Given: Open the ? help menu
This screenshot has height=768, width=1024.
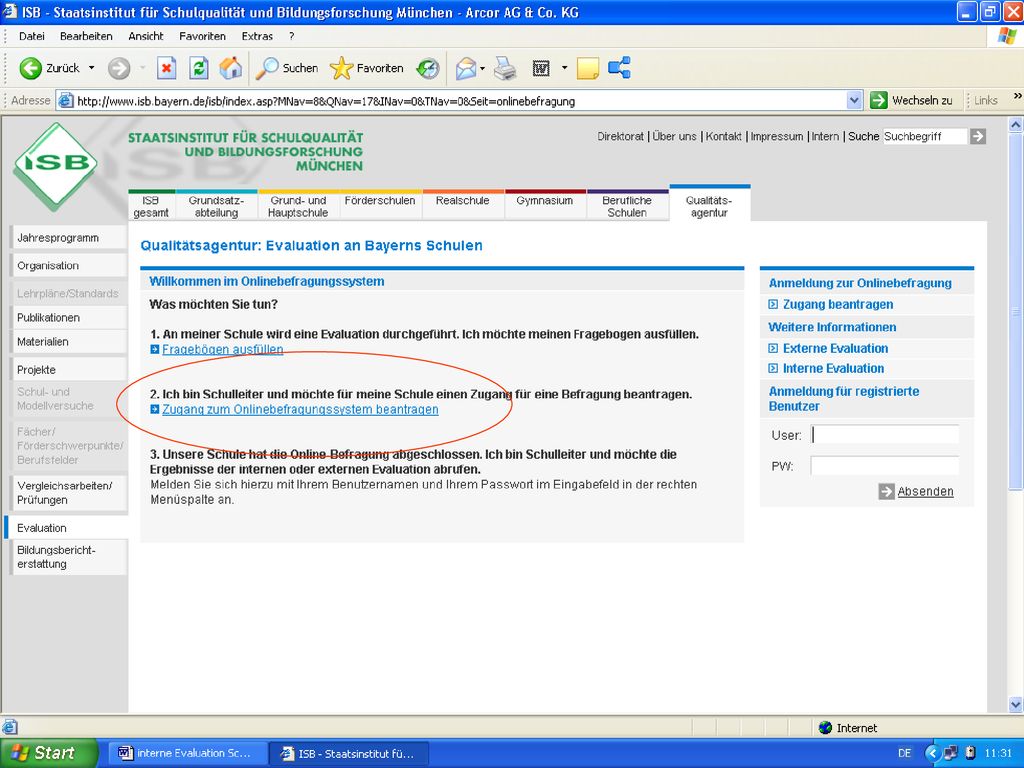Looking at the screenshot, I should point(292,37).
